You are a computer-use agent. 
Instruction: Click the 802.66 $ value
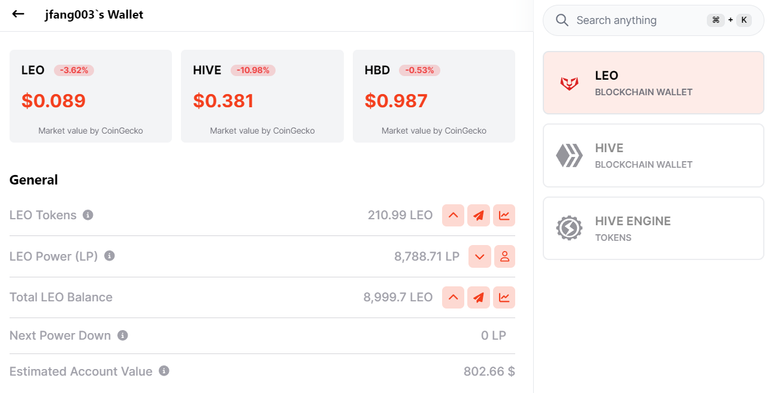pos(489,371)
